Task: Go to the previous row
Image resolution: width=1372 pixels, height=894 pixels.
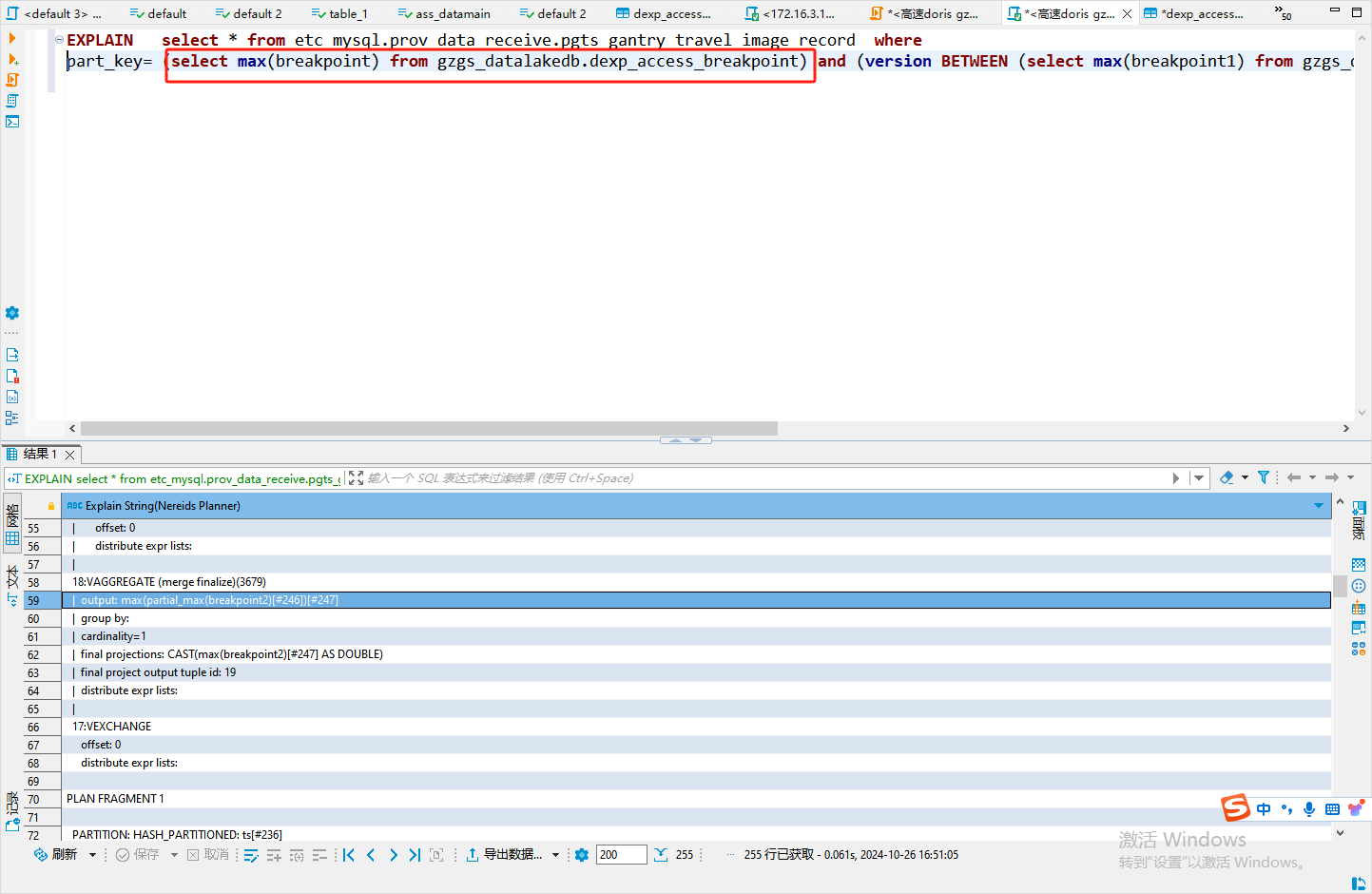Action: click(x=371, y=855)
